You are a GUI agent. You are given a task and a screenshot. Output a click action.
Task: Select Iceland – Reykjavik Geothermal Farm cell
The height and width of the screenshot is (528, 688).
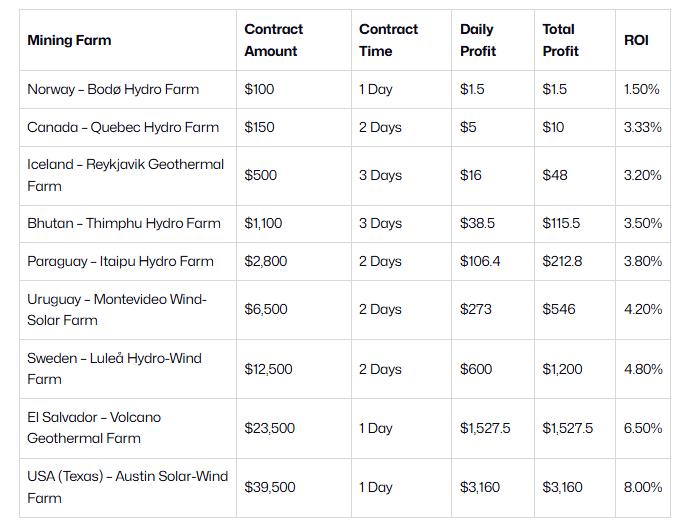coord(125,175)
